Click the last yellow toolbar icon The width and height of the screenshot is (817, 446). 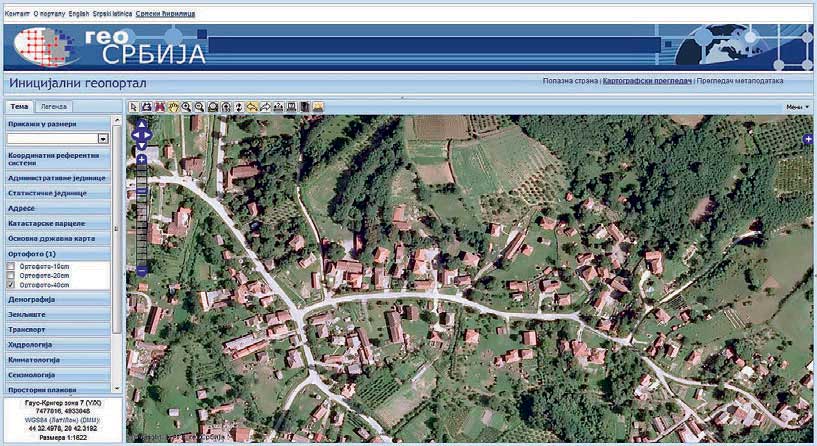pos(318,107)
